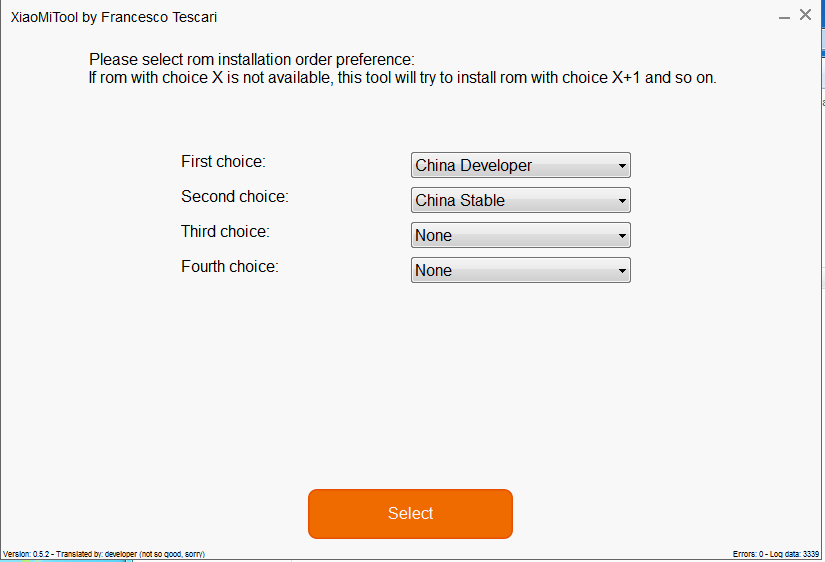The width and height of the screenshot is (825, 562).
Task: Expand the Fourth choice rom dropdown
Action: point(520,270)
